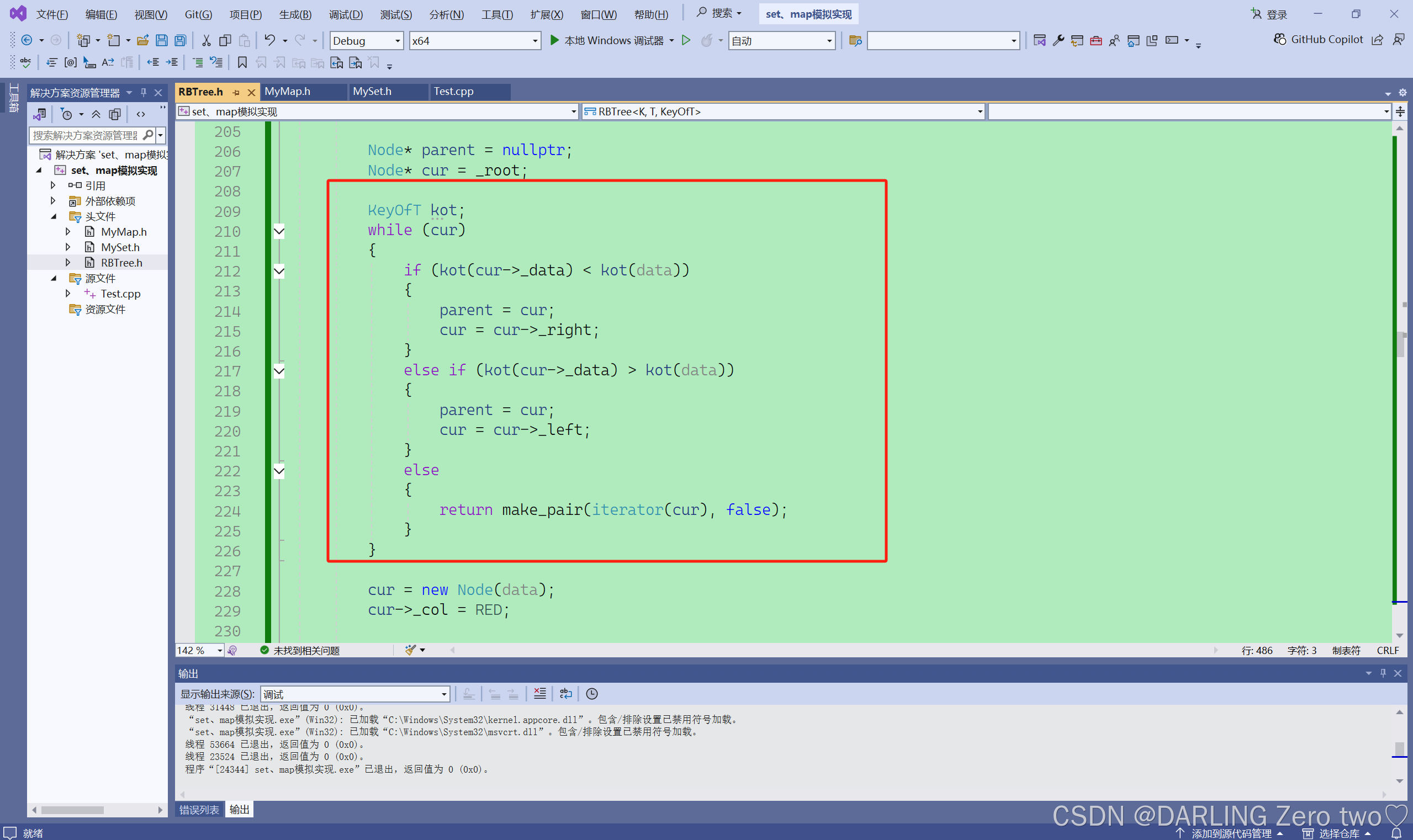Click the Cut scissors icon

206,40
